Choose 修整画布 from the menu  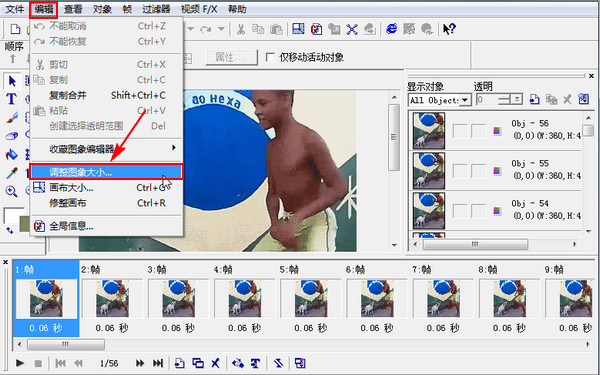(106, 203)
